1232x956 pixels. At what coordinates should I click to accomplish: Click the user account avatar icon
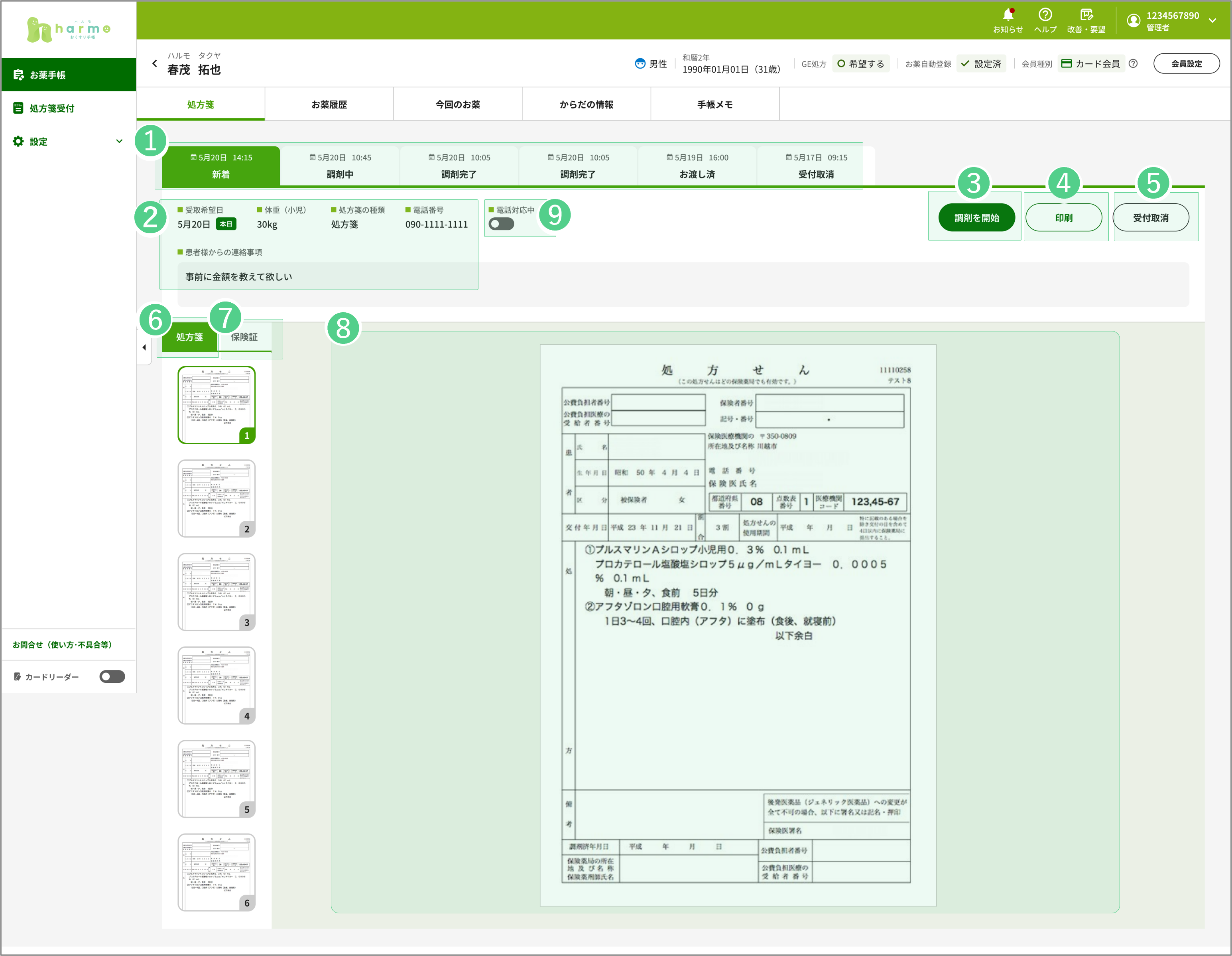[x=1133, y=20]
